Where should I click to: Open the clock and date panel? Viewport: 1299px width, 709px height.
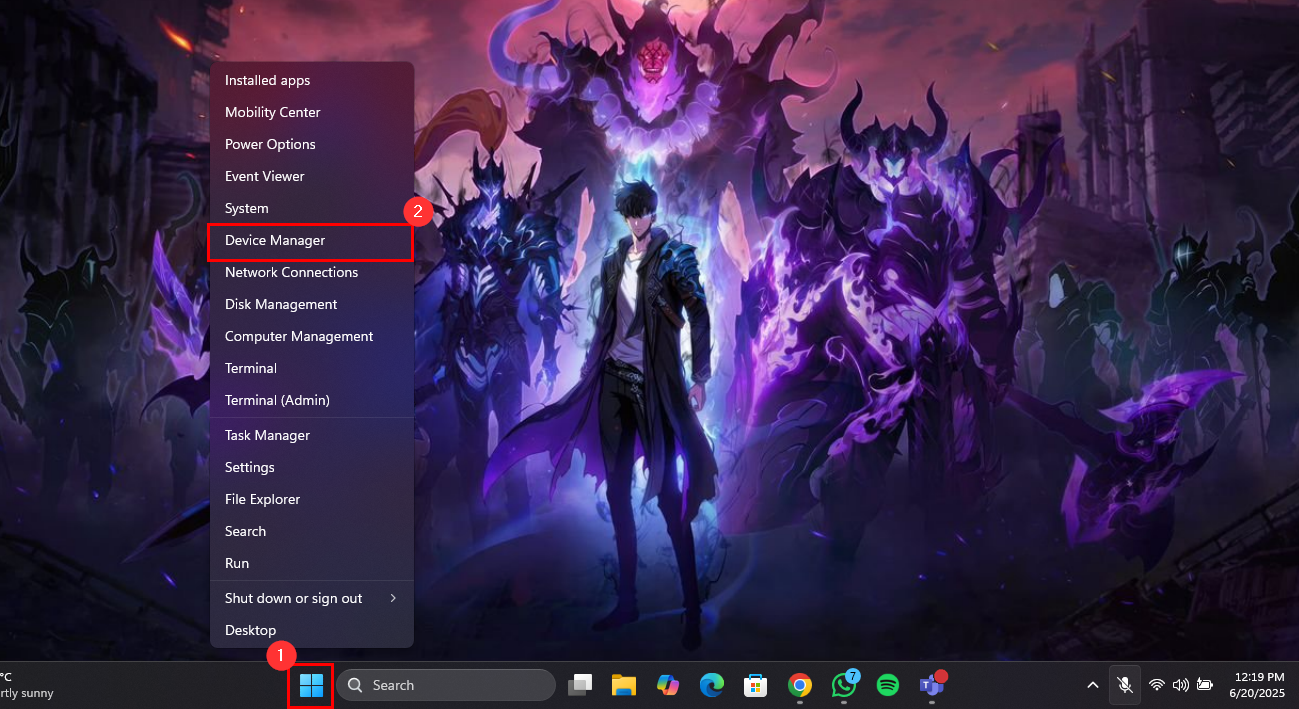1259,685
